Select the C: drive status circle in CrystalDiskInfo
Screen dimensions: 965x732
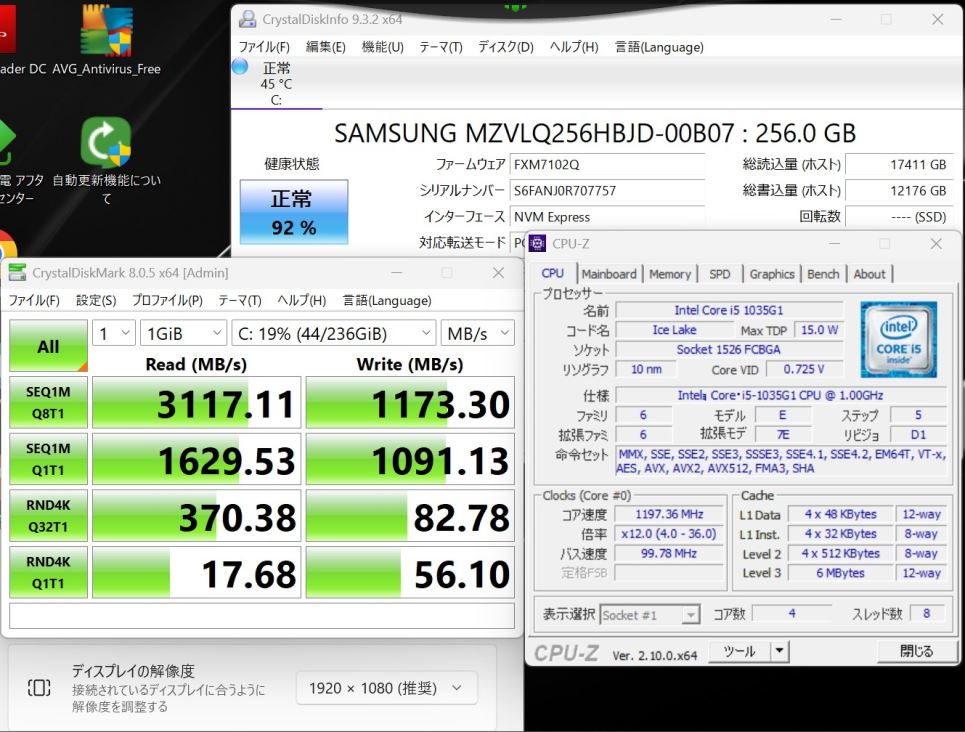pyautogui.click(x=240, y=66)
